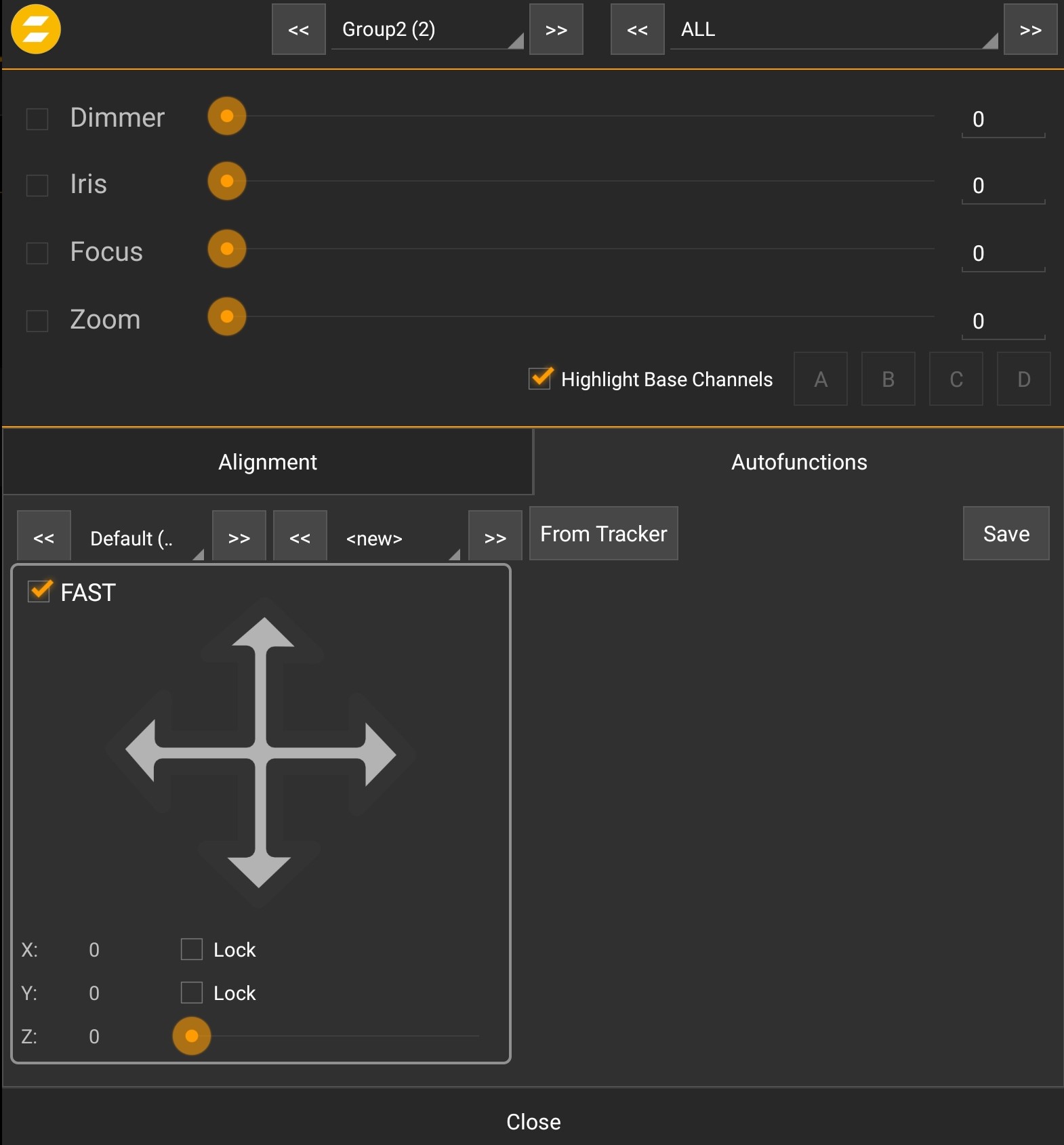Screen dimensions: 1064x1145
Task: Click the Dimmer slider handle
Action: 227,117
